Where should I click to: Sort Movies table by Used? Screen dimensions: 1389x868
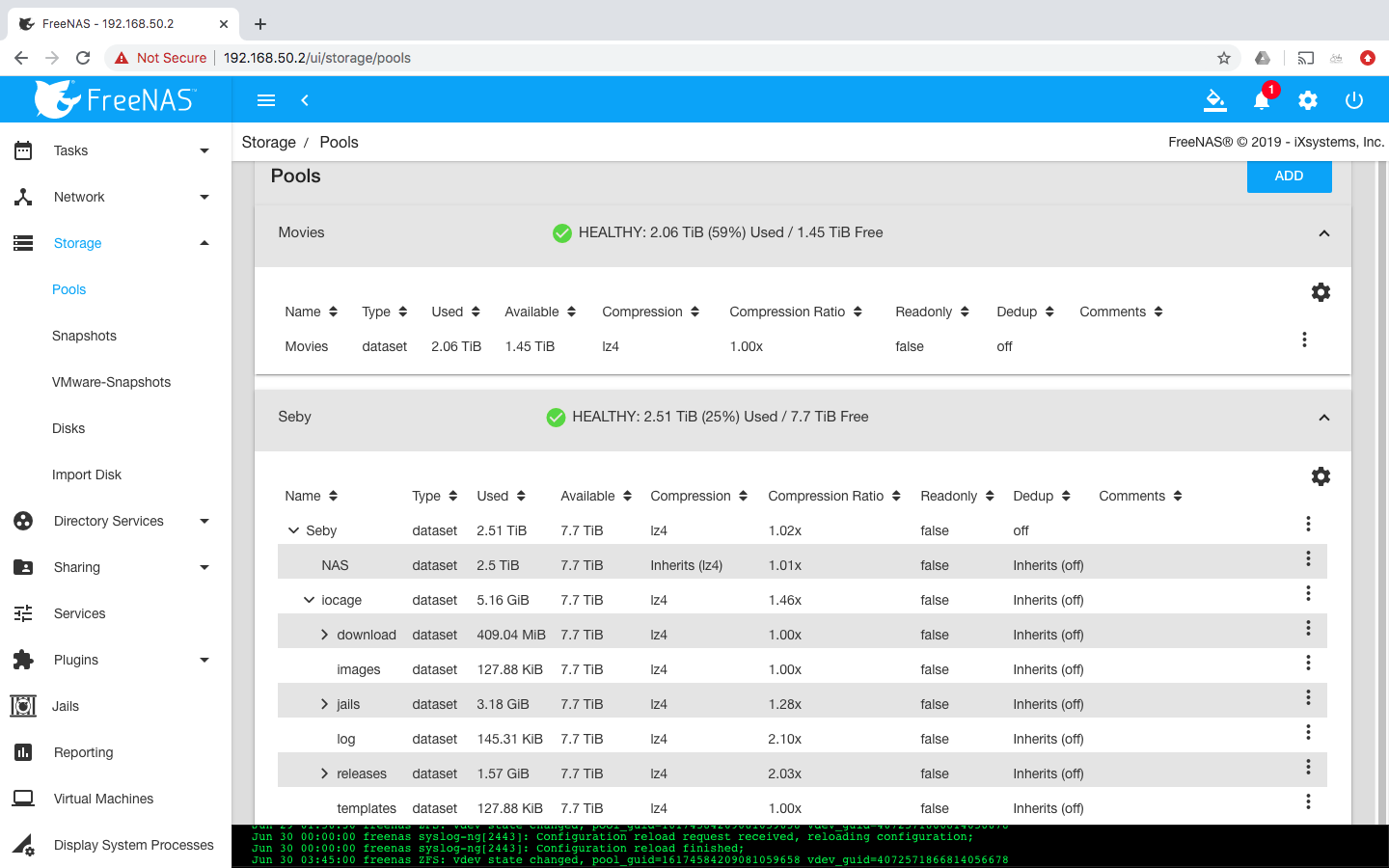click(455, 312)
